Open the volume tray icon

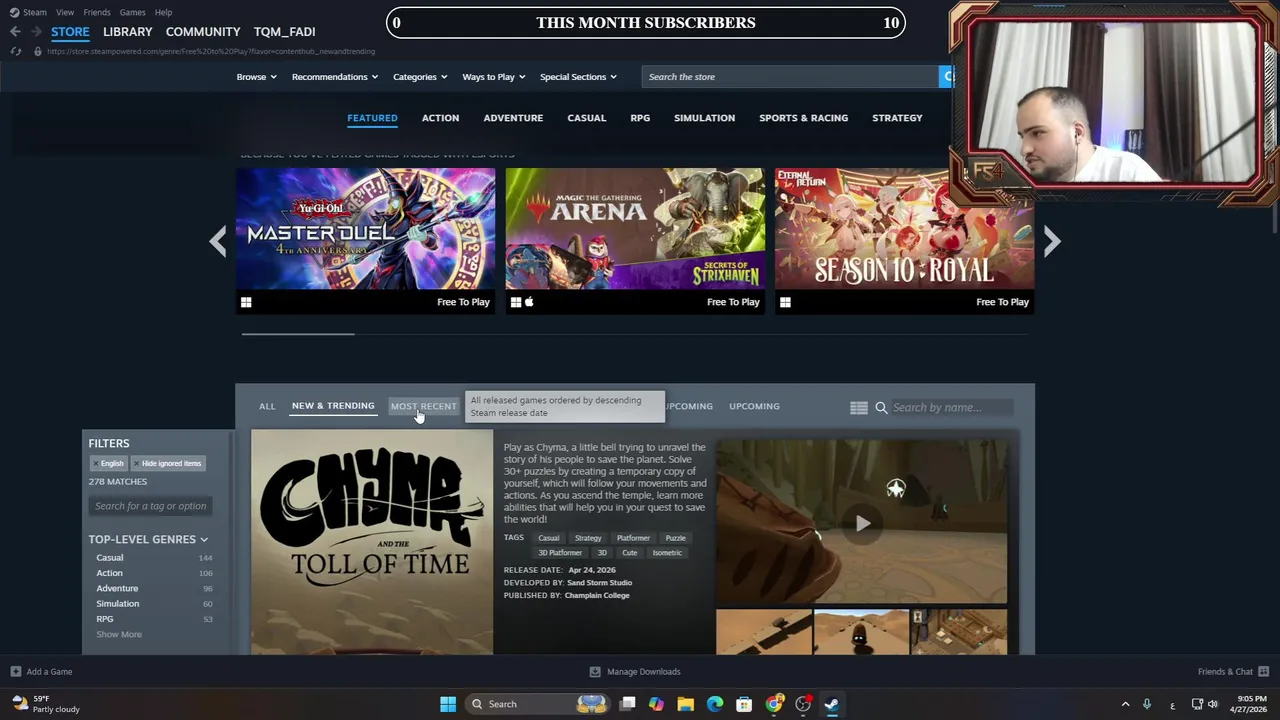point(1213,704)
